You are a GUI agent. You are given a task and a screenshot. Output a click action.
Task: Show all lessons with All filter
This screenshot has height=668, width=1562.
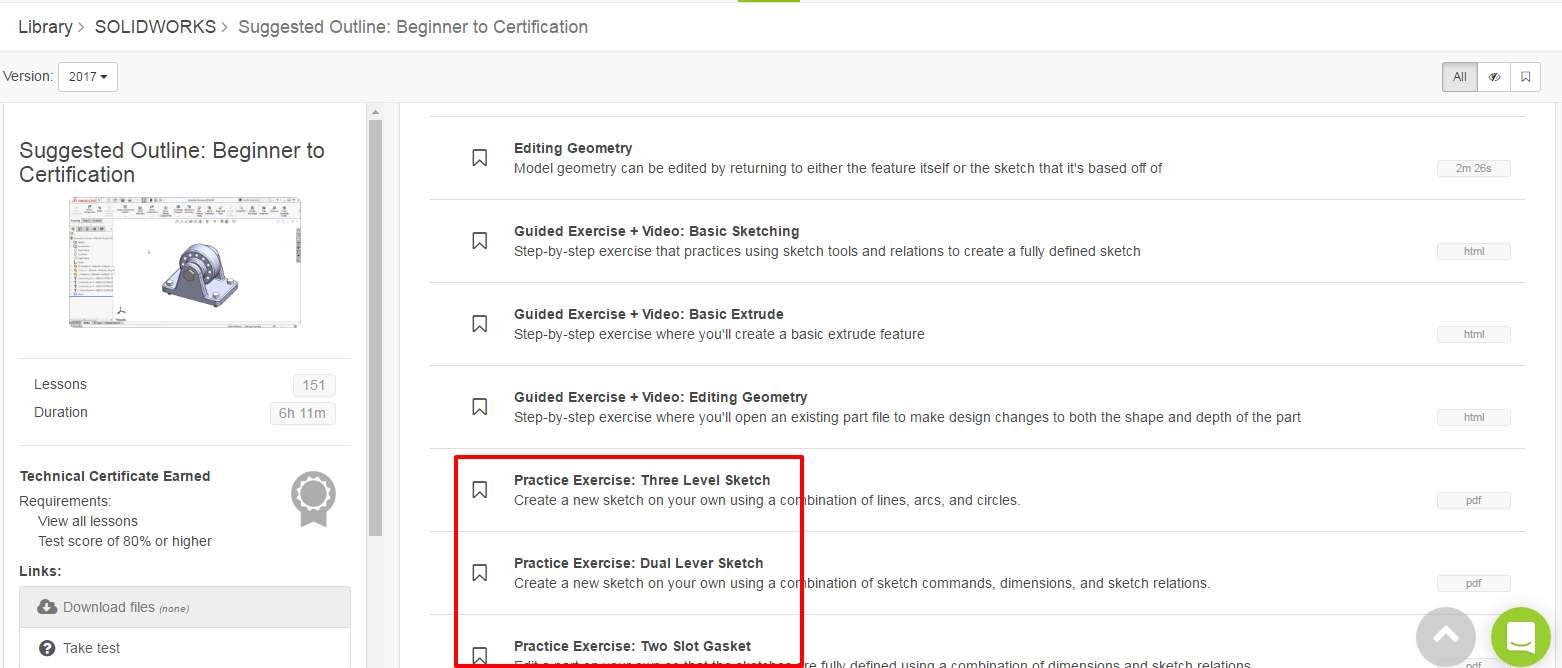coord(1459,77)
